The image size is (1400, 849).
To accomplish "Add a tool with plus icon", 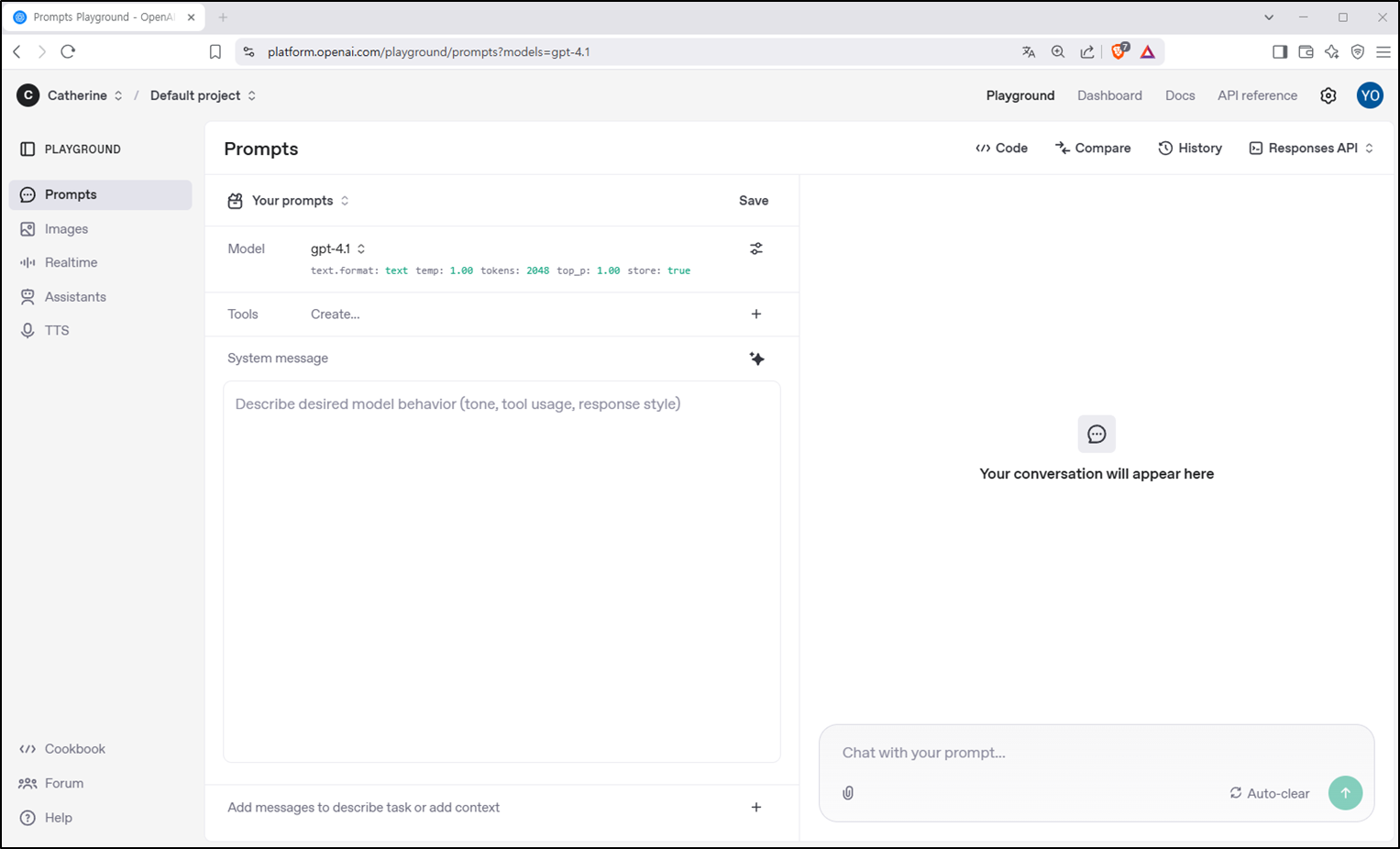I will coord(756,314).
